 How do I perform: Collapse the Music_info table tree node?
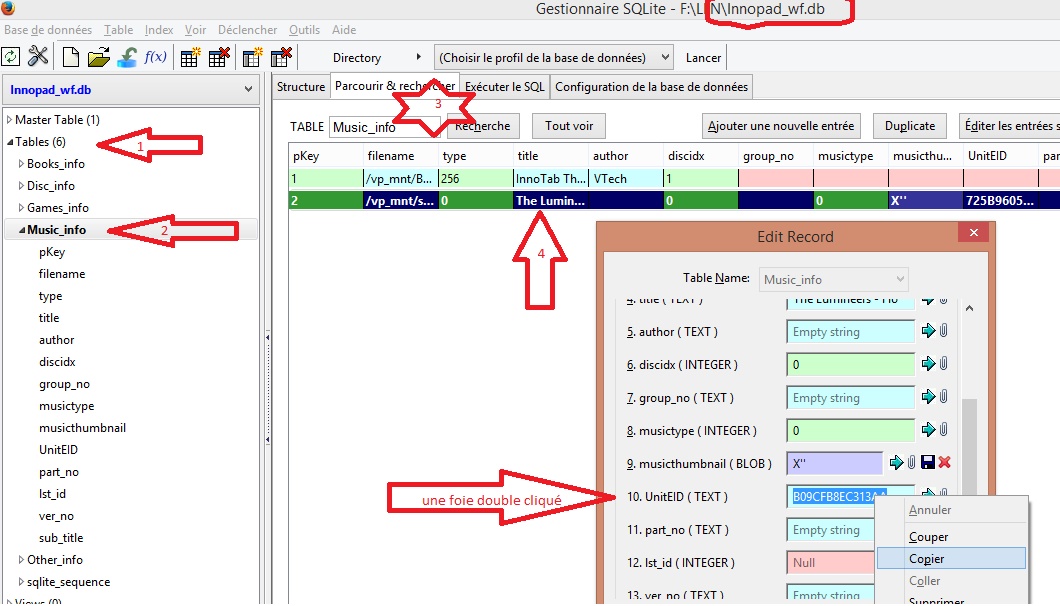(21, 230)
